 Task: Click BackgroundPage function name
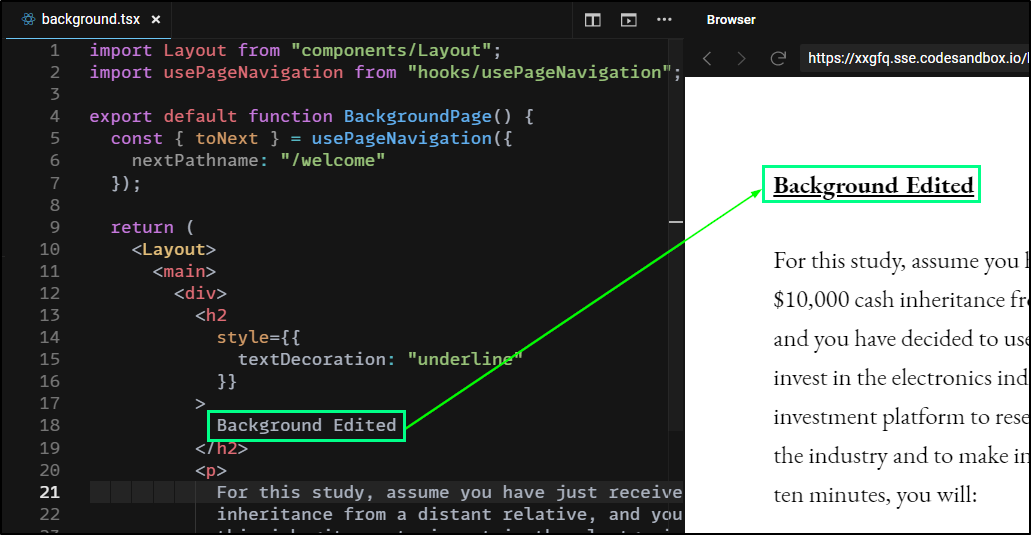point(418,116)
